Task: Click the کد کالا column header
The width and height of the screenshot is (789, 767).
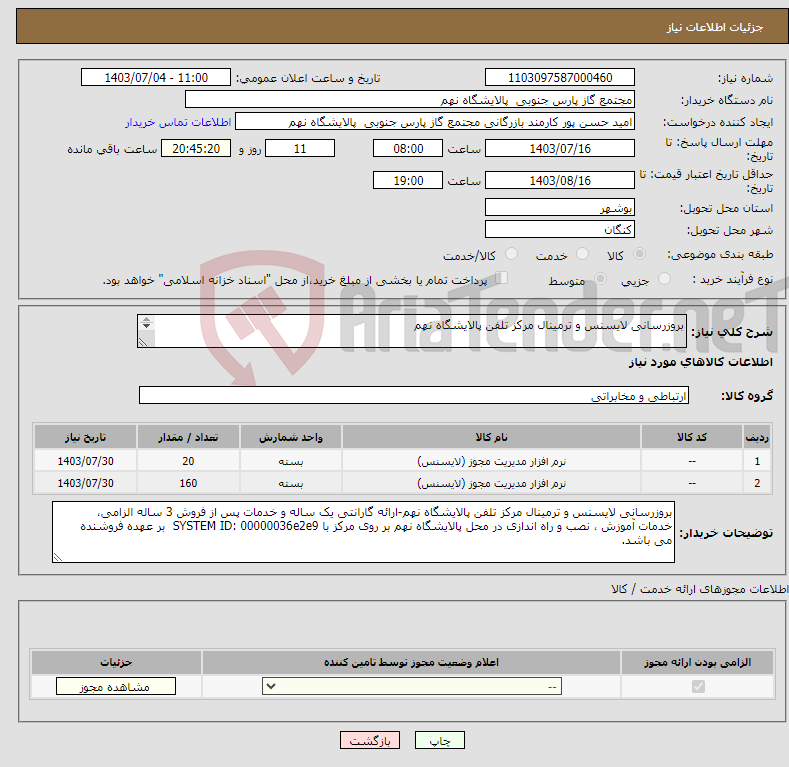Action: 692,437
